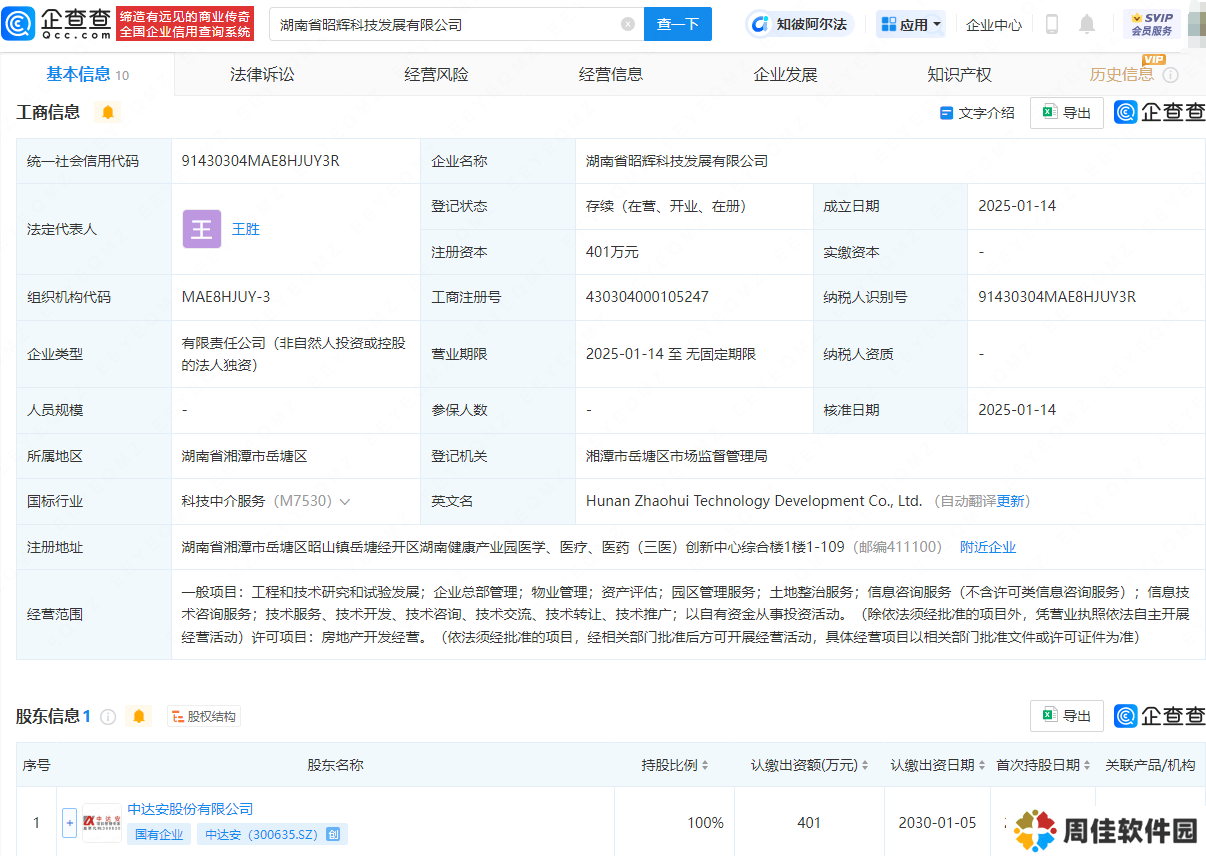The width and height of the screenshot is (1206, 856).
Task: Open the user avatar in top-right corner
Action: (x=1196, y=24)
